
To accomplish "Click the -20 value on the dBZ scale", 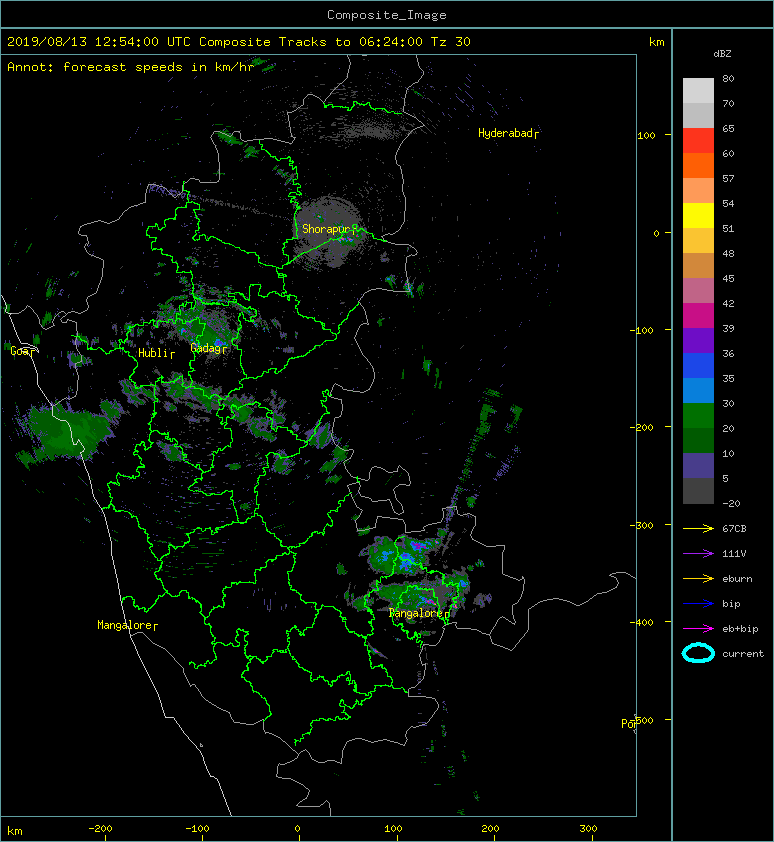I will pyautogui.click(x=731, y=504).
